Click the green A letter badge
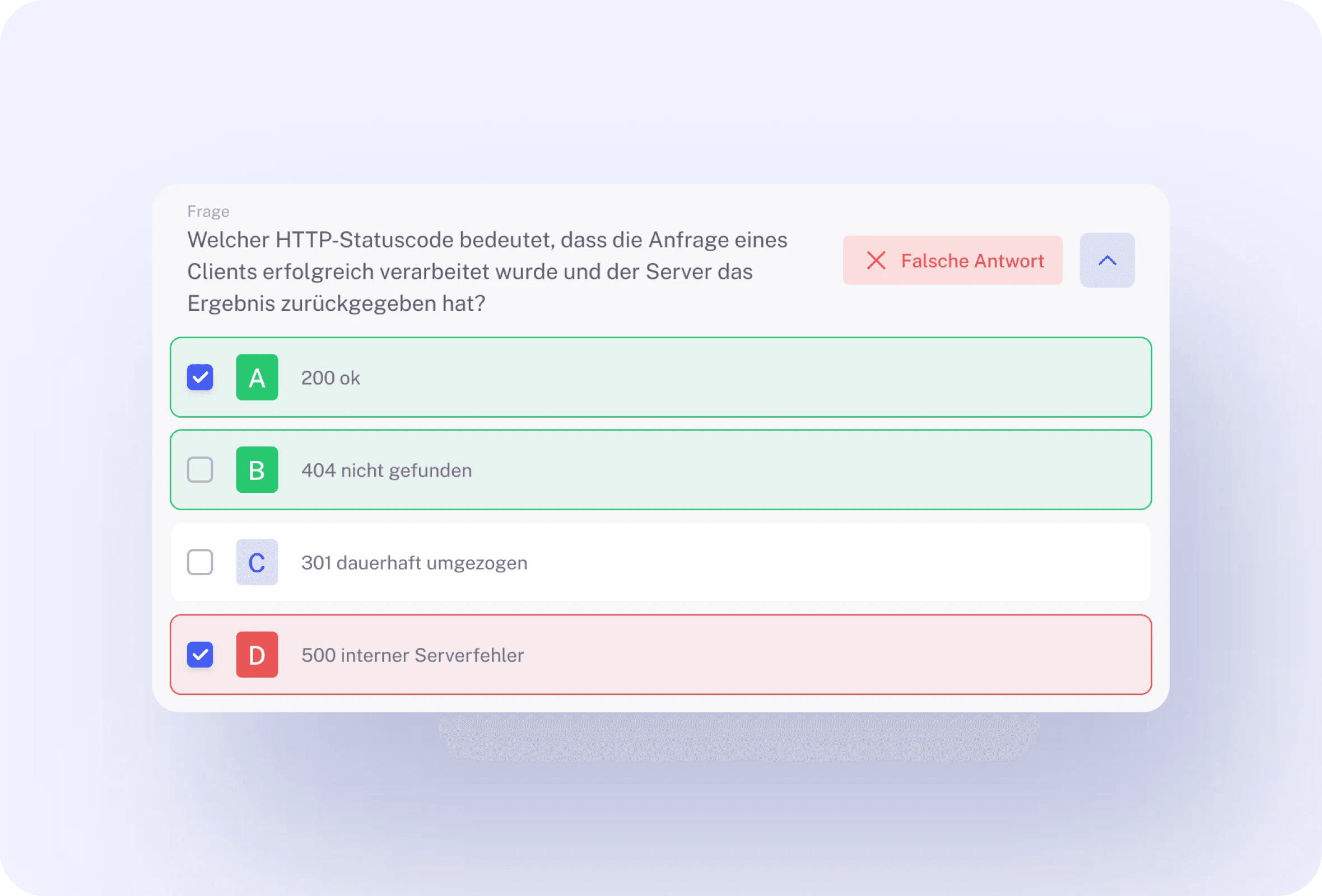Image resolution: width=1322 pixels, height=896 pixels. [257, 377]
